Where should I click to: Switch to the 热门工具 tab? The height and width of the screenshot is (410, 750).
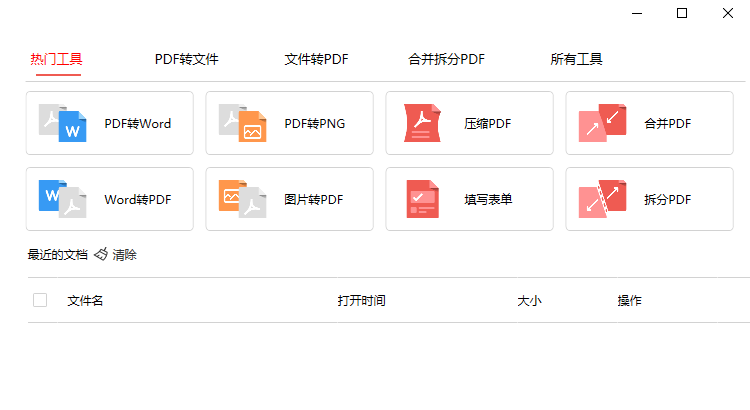point(56,59)
